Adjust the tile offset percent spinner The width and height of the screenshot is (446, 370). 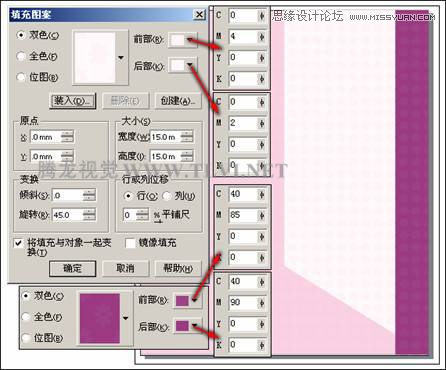tap(143, 215)
